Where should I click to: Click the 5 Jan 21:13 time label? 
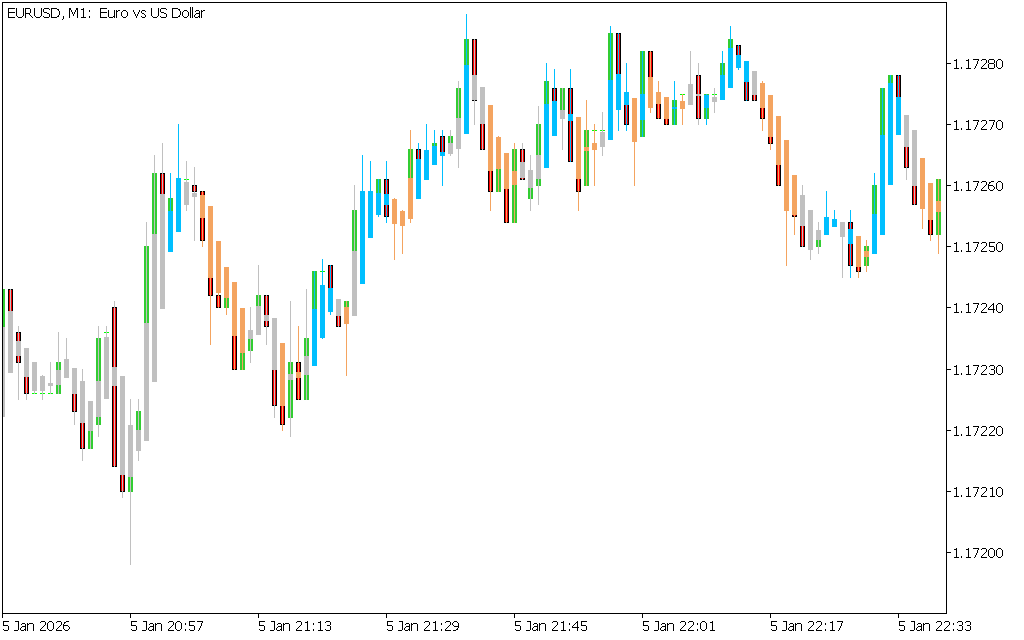coord(295,626)
